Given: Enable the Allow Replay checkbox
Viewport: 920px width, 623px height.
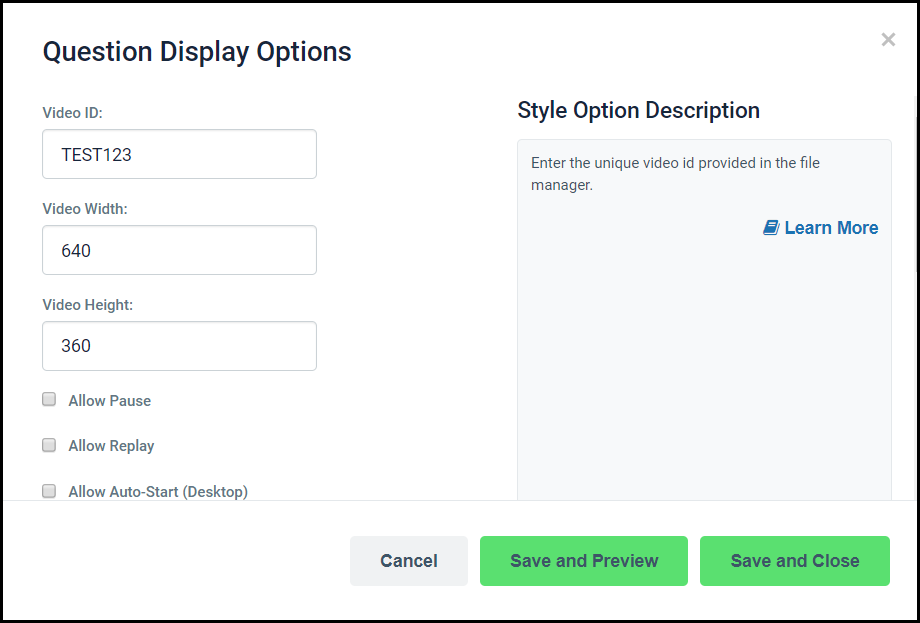Looking at the screenshot, I should [x=49, y=445].
